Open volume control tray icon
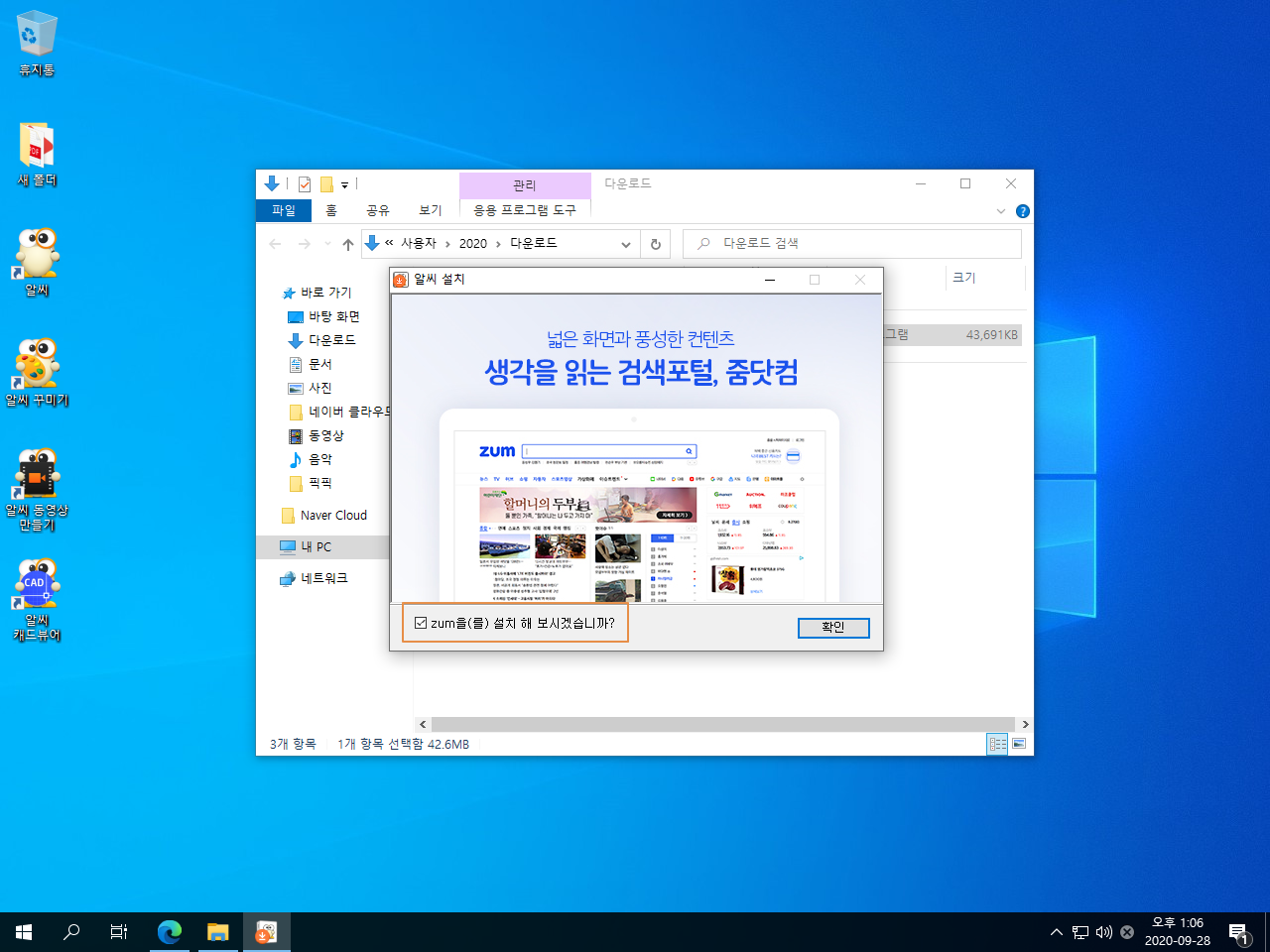 tap(1103, 932)
